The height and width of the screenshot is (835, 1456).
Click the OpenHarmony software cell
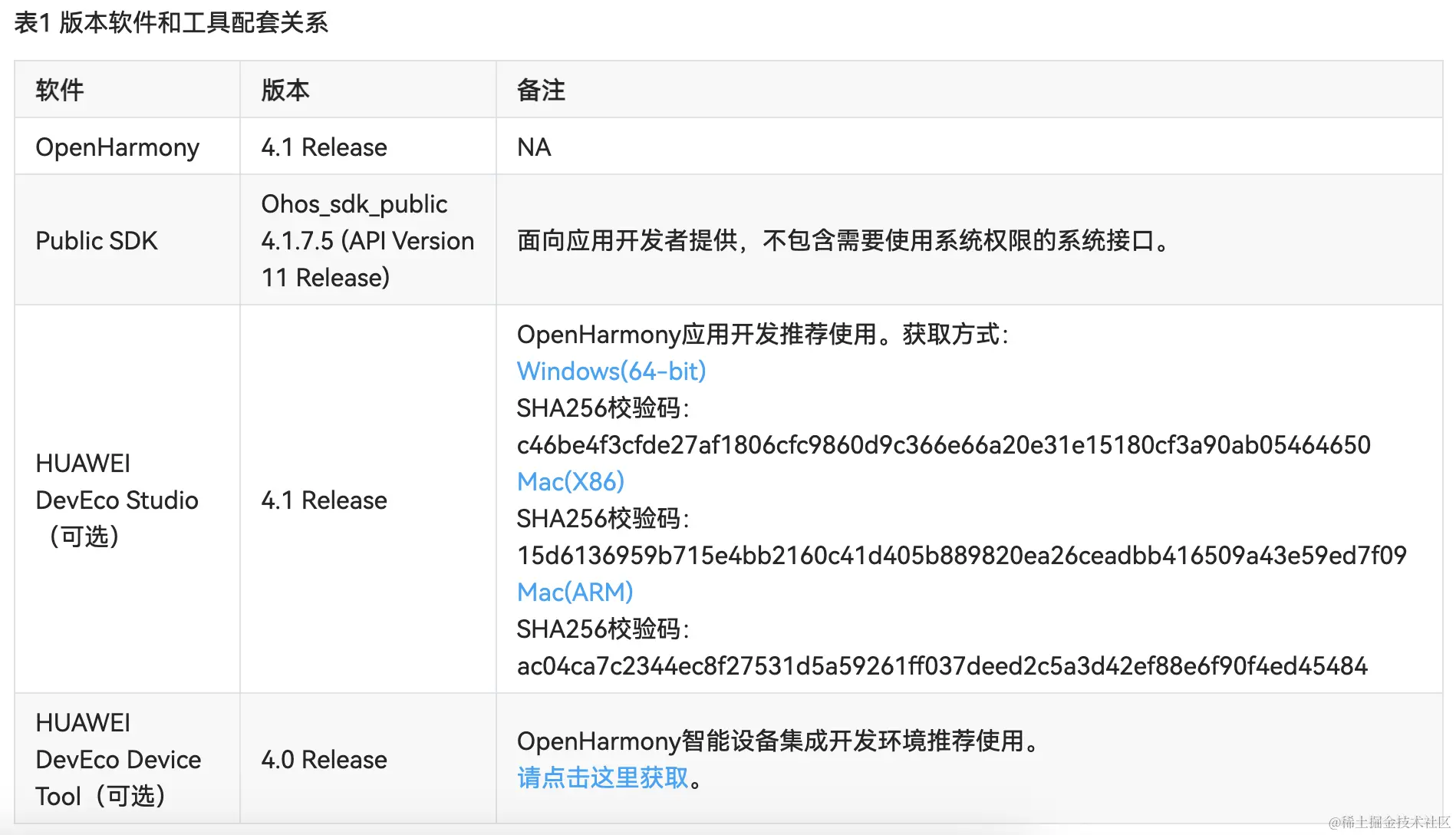(x=127, y=147)
